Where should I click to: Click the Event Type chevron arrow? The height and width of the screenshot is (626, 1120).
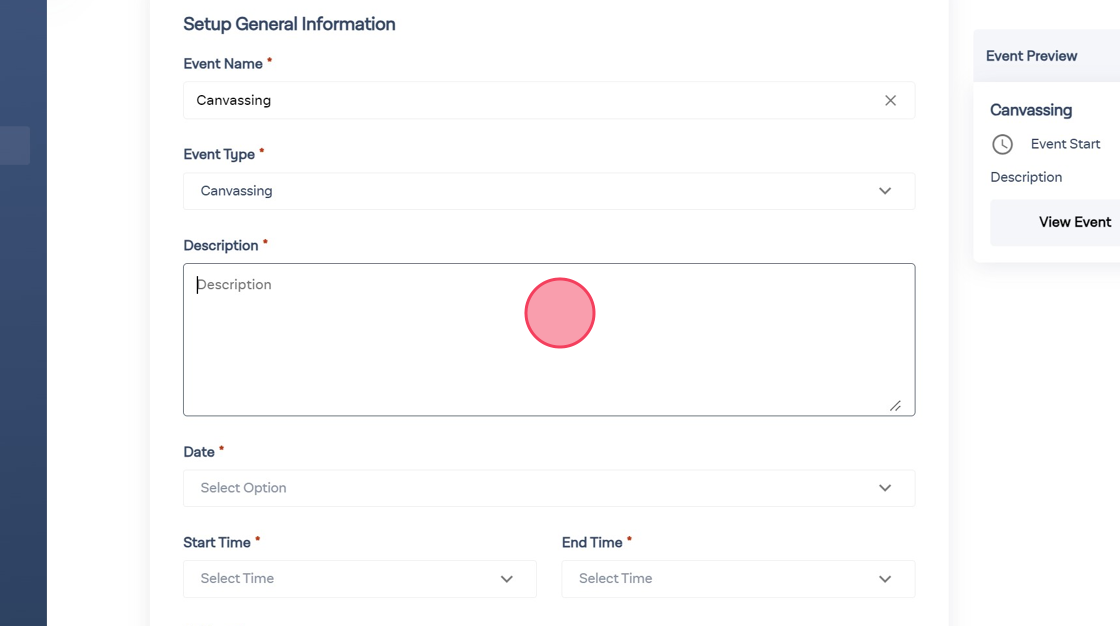(x=885, y=191)
